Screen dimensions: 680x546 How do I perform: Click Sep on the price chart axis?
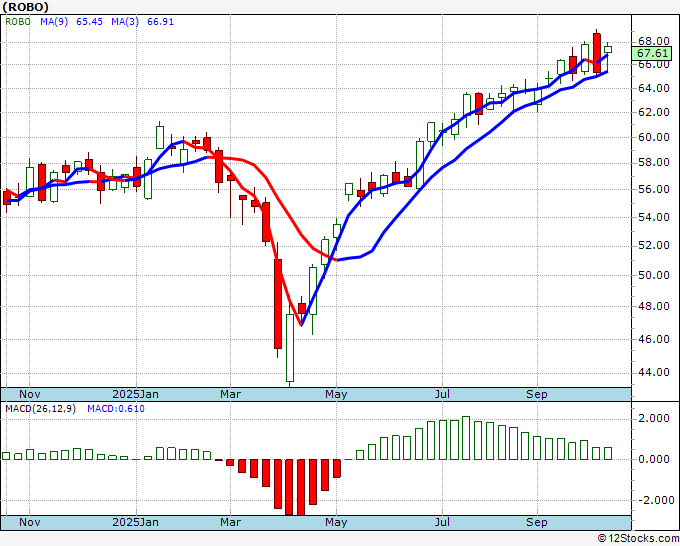click(537, 394)
